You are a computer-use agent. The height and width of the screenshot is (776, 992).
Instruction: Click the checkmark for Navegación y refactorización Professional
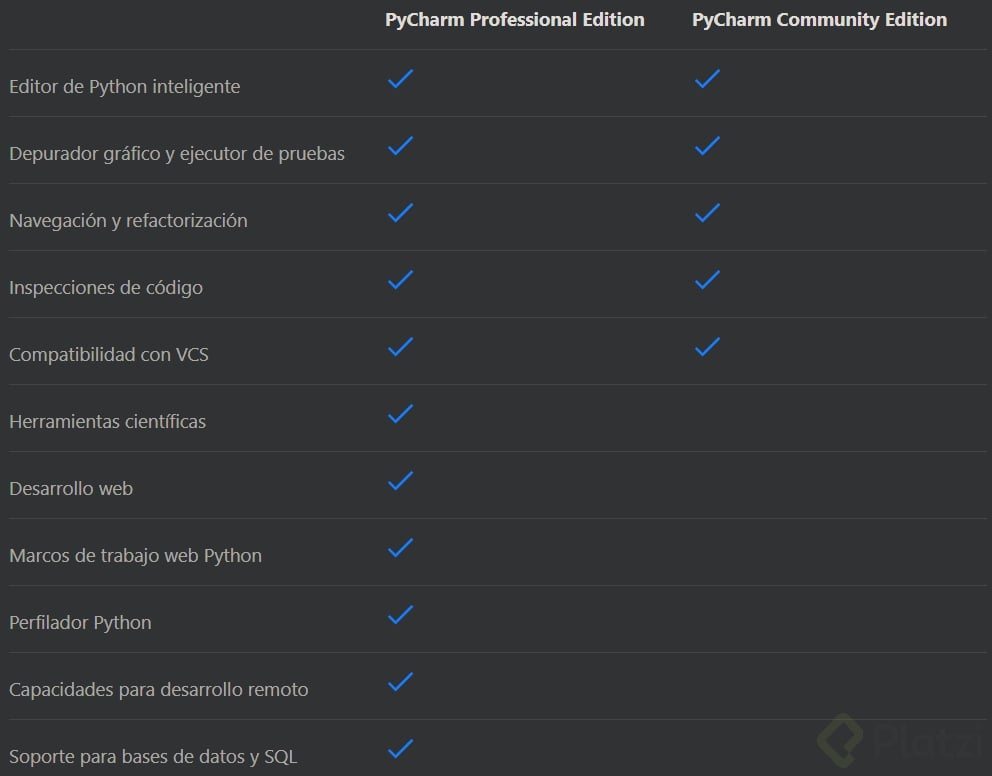click(x=400, y=213)
